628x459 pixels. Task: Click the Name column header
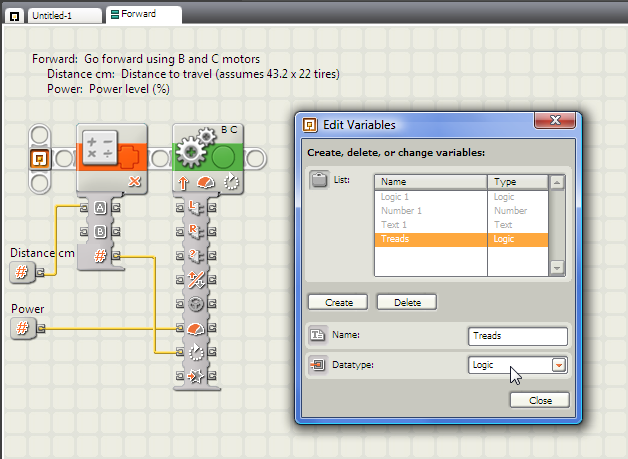431,182
